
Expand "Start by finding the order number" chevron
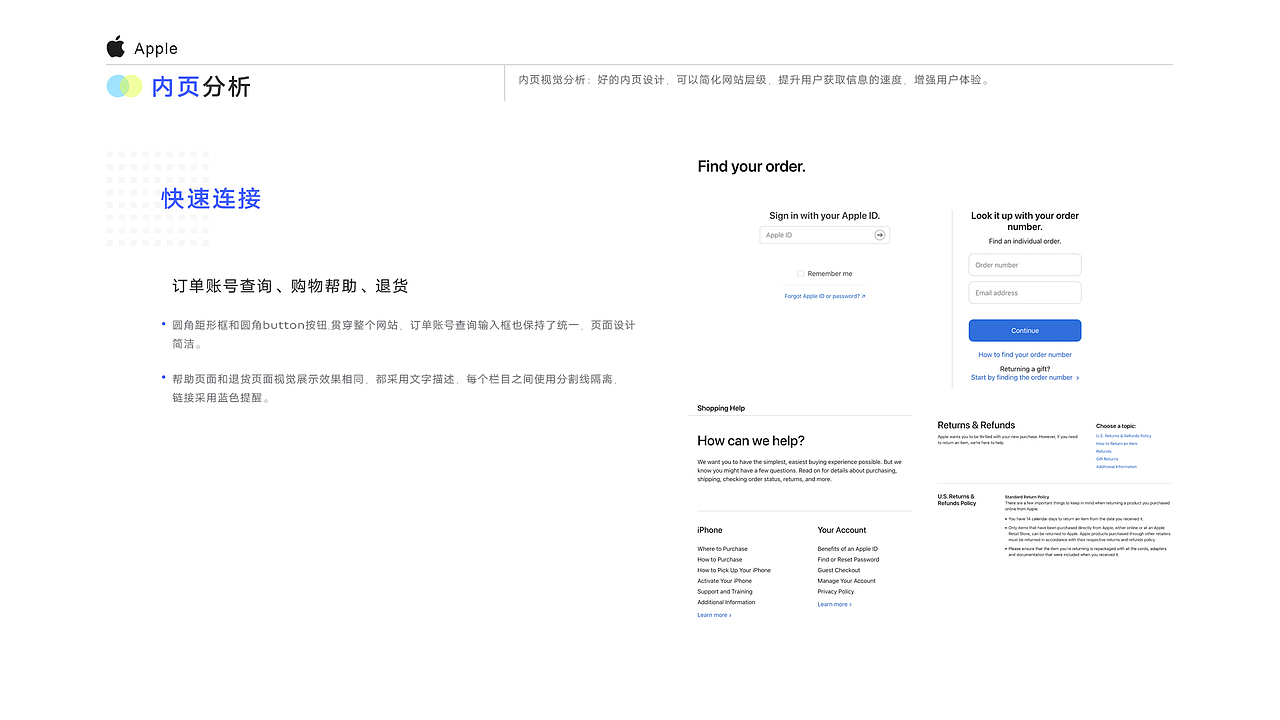click(x=1076, y=377)
